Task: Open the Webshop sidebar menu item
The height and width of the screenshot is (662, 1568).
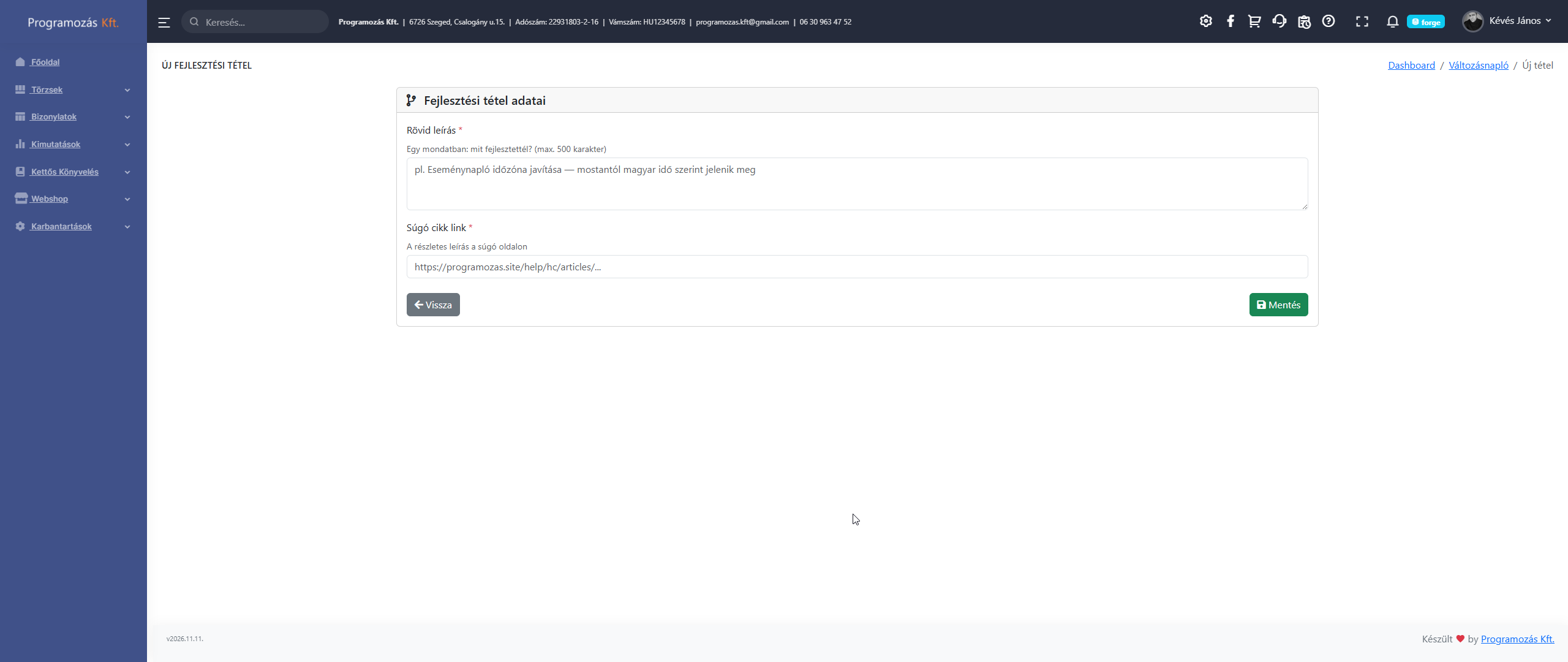Action: coord(50,199)
